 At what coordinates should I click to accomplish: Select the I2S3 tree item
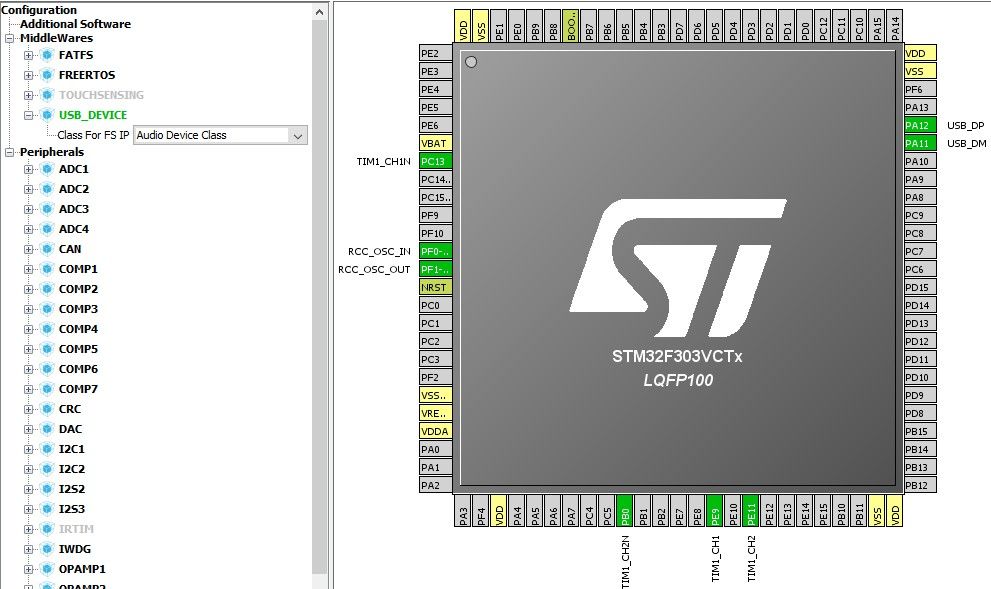tap(71, 509)
